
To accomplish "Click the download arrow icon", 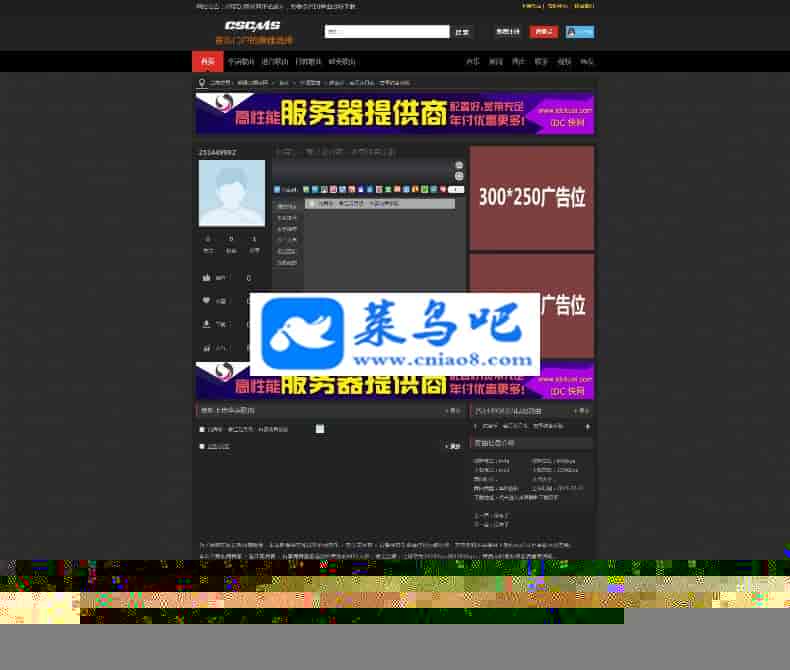I will [206, 324].
